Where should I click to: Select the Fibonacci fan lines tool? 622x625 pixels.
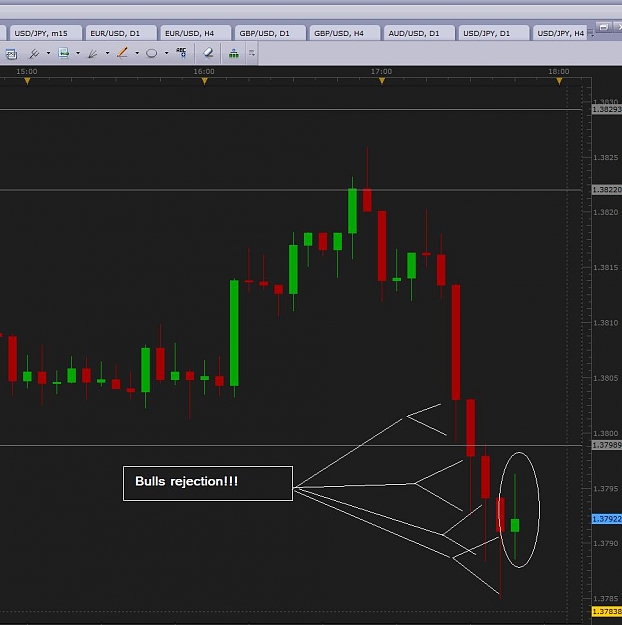click(93, 53)
